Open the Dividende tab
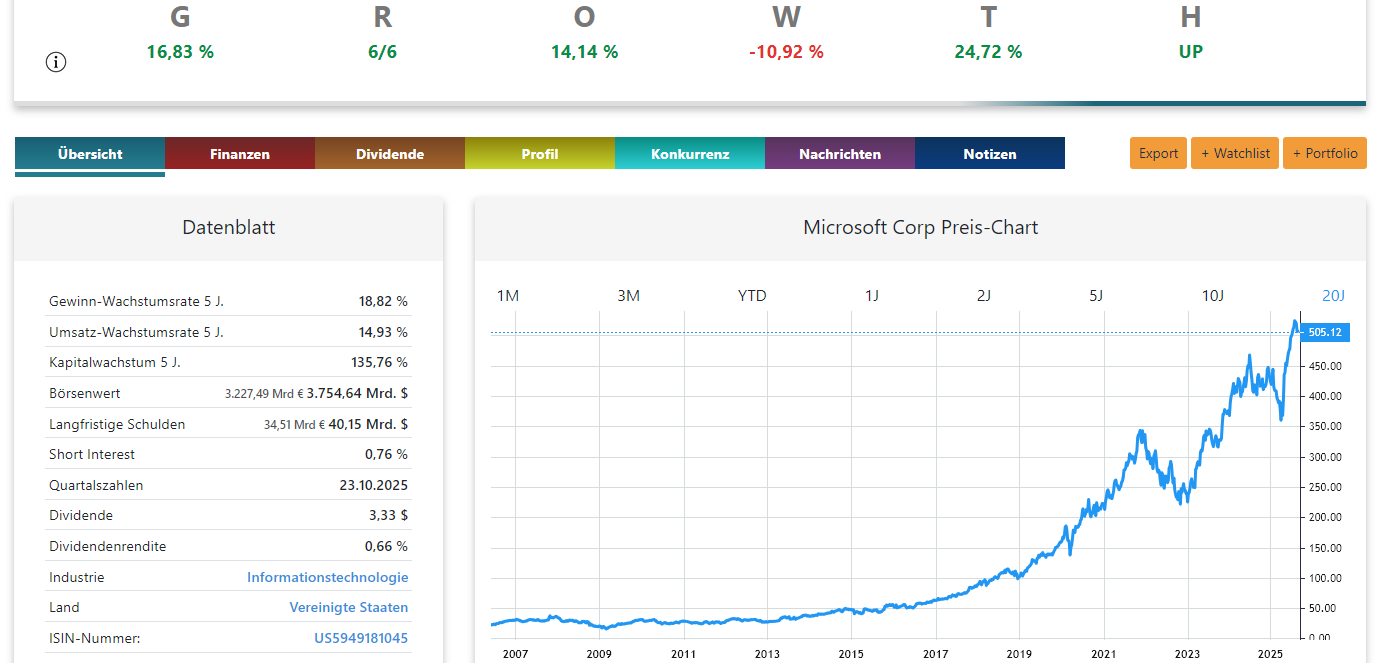This screenshot has width=1381, height=663. tap(390, 154)
